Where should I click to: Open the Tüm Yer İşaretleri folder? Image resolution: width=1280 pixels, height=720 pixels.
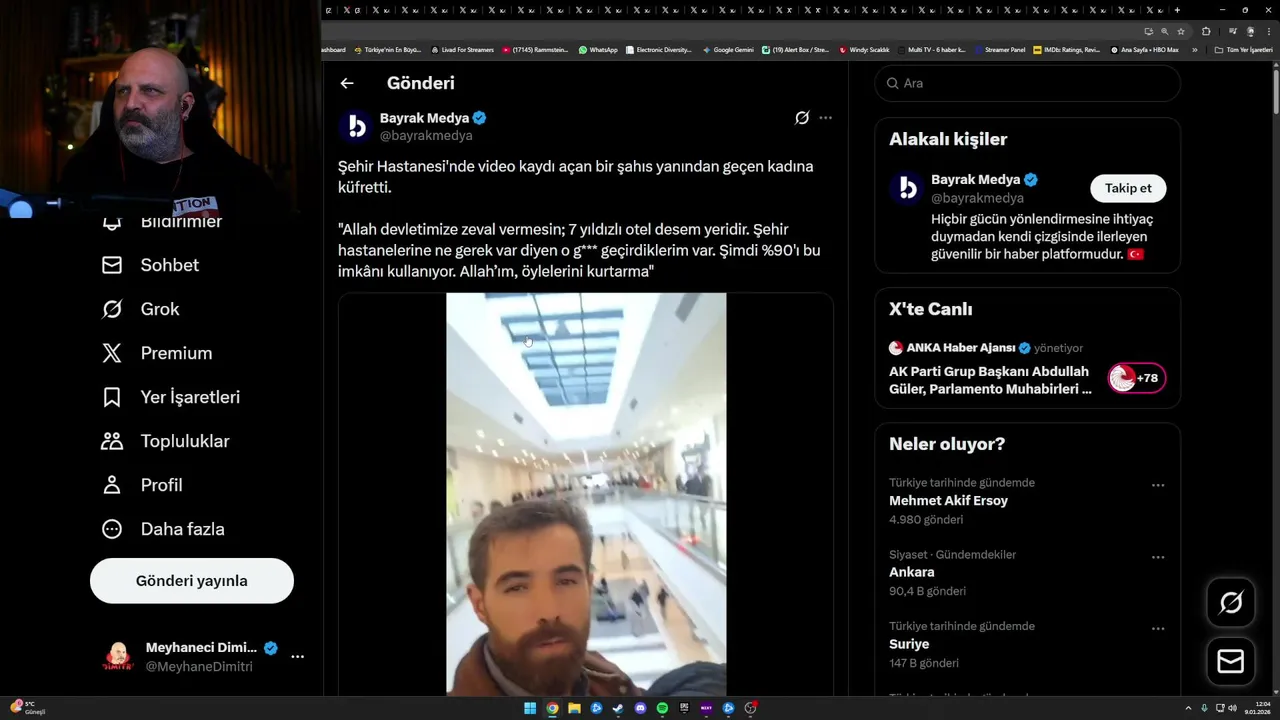[1243, 50]
